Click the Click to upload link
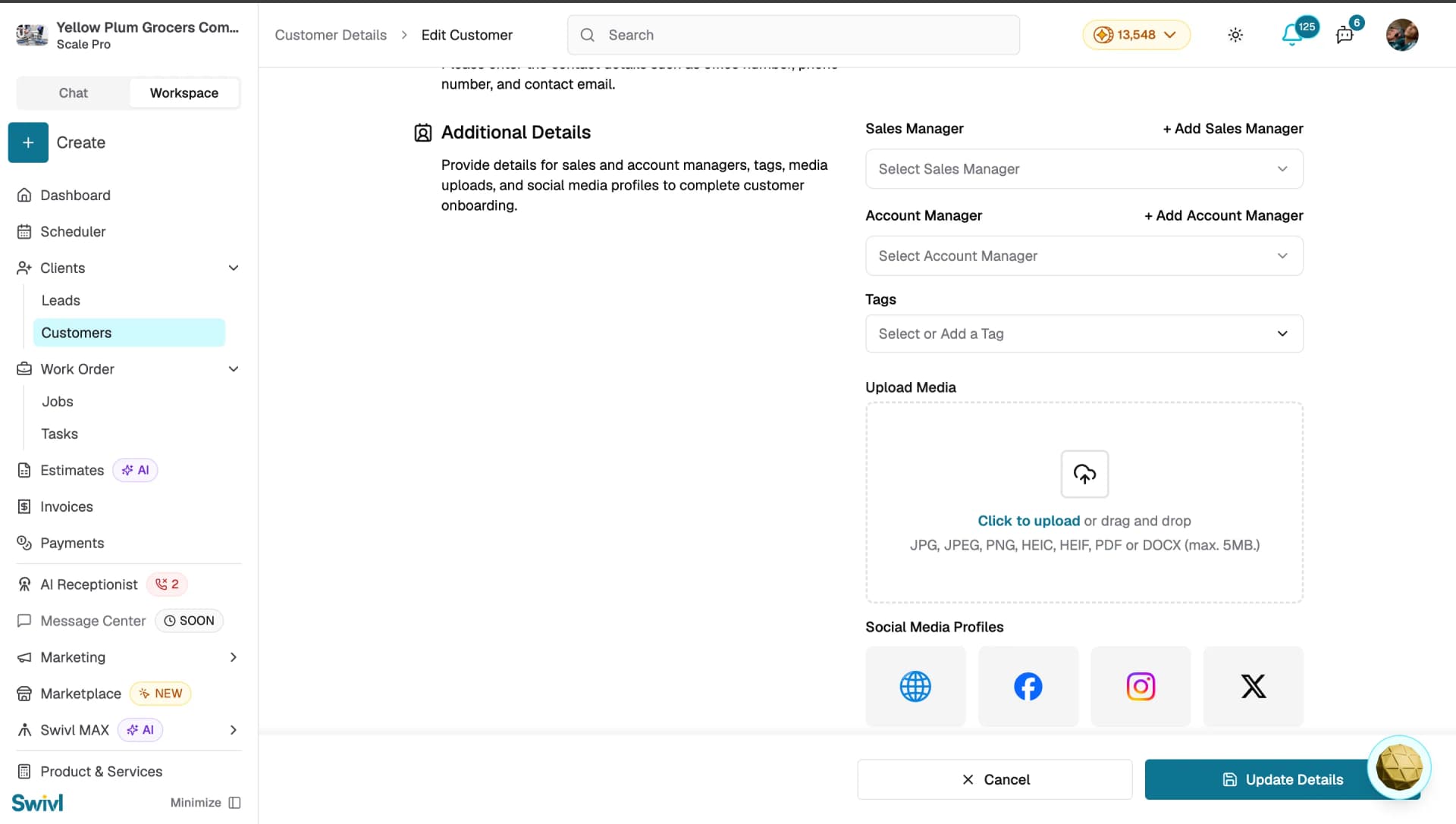Image resolution: width=1456 pixels, height=824 pixels. click(1028, 521)
